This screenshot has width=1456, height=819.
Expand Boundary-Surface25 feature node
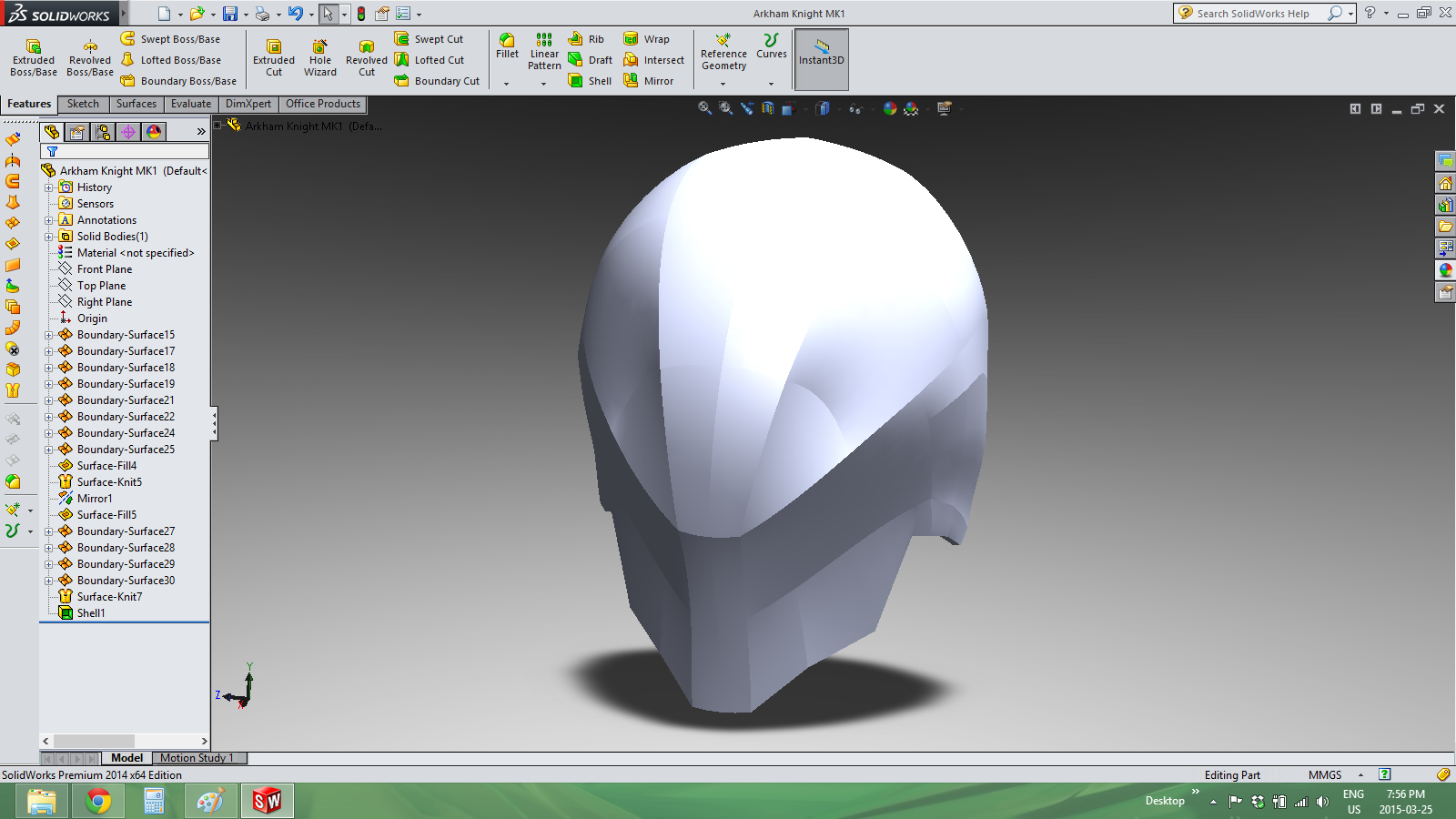(49, 450)
